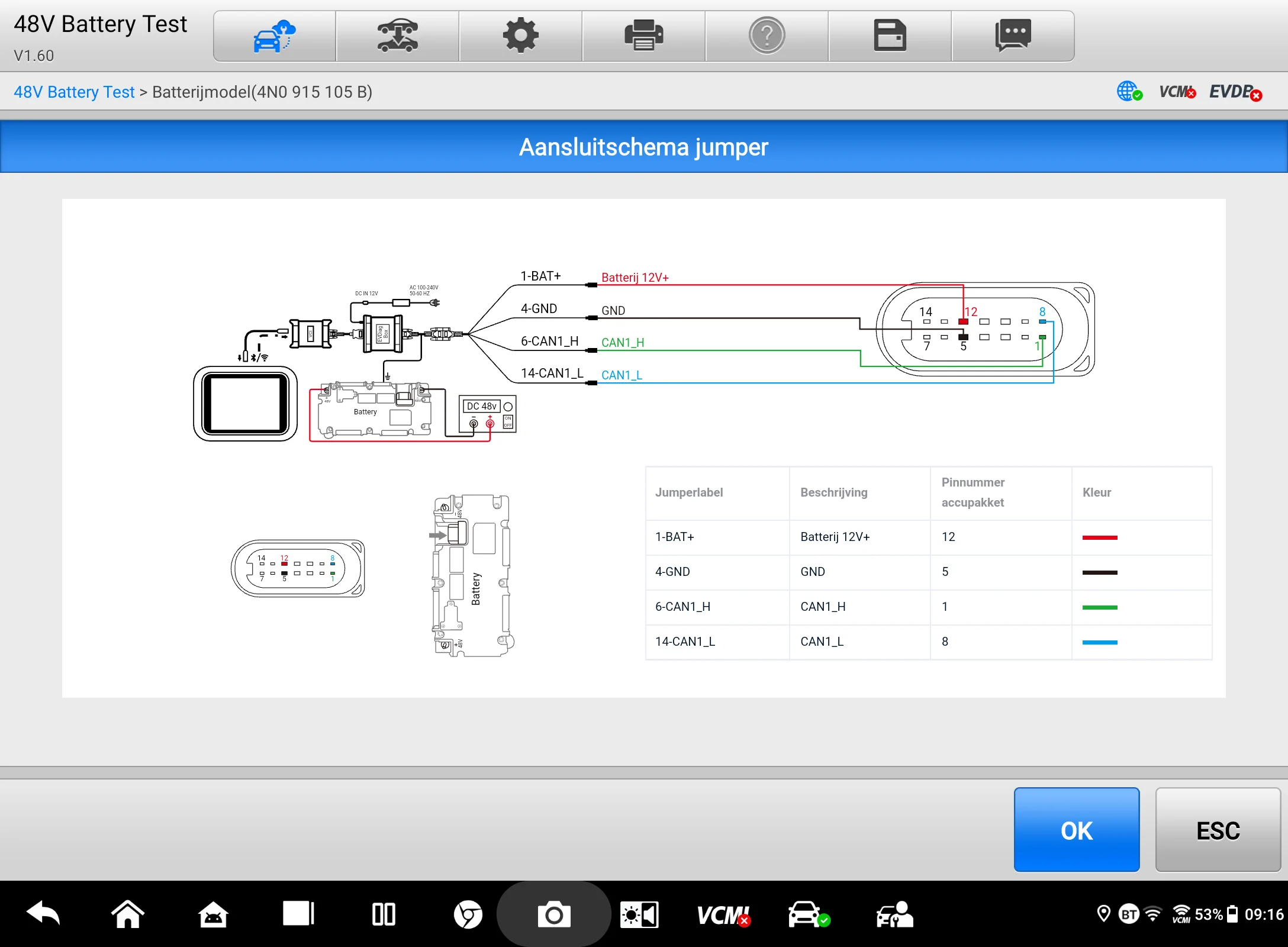Tap the Aansluitschema jumper title bar
This screenshot has height=947, width=1288.
[x=644, y=147]
